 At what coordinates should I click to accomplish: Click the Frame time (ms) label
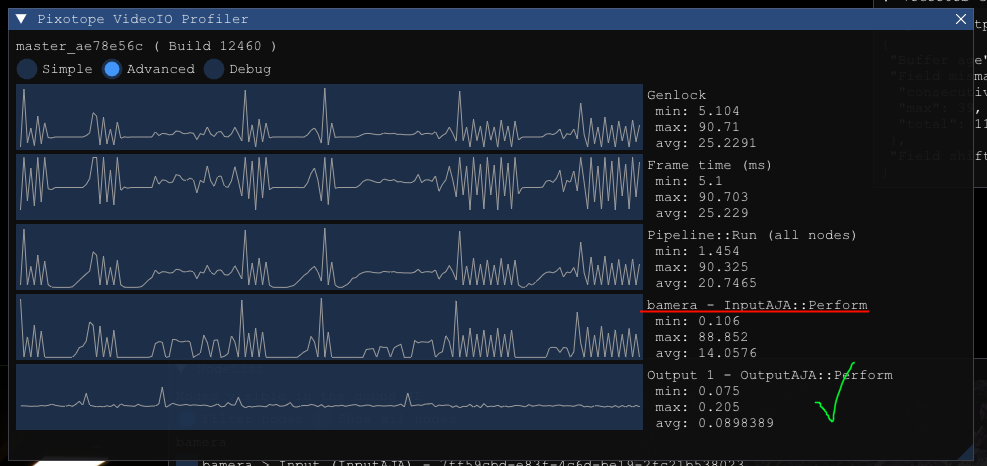point(709,165)
